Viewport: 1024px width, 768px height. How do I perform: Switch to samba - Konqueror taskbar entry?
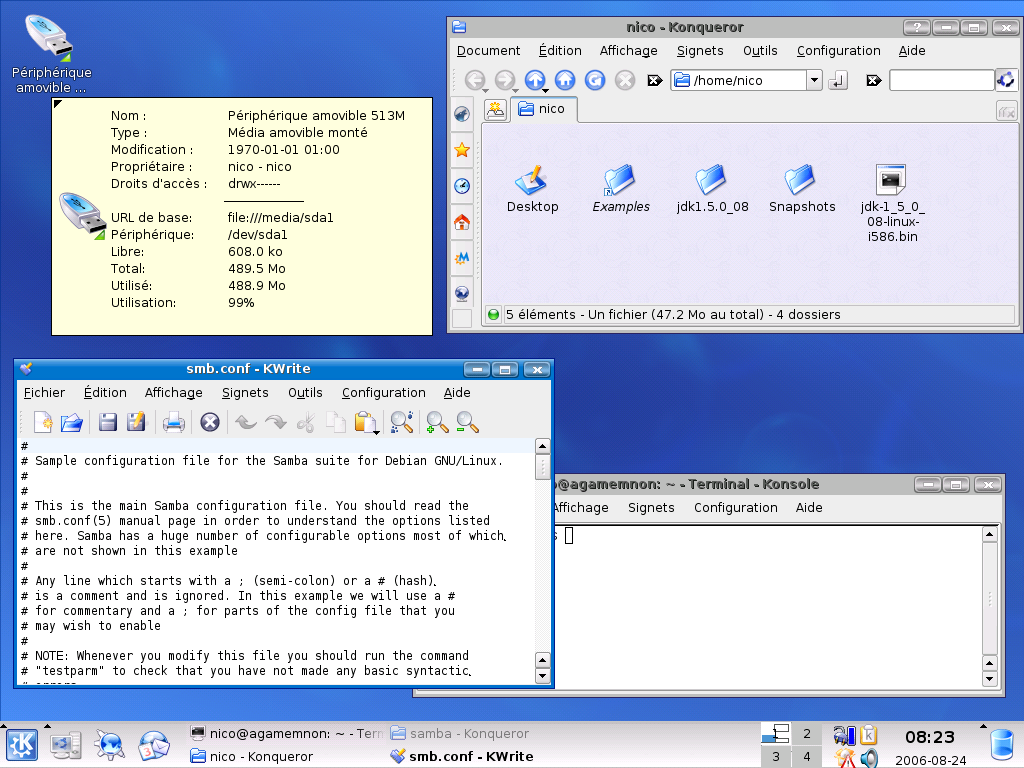coord(460,733)
